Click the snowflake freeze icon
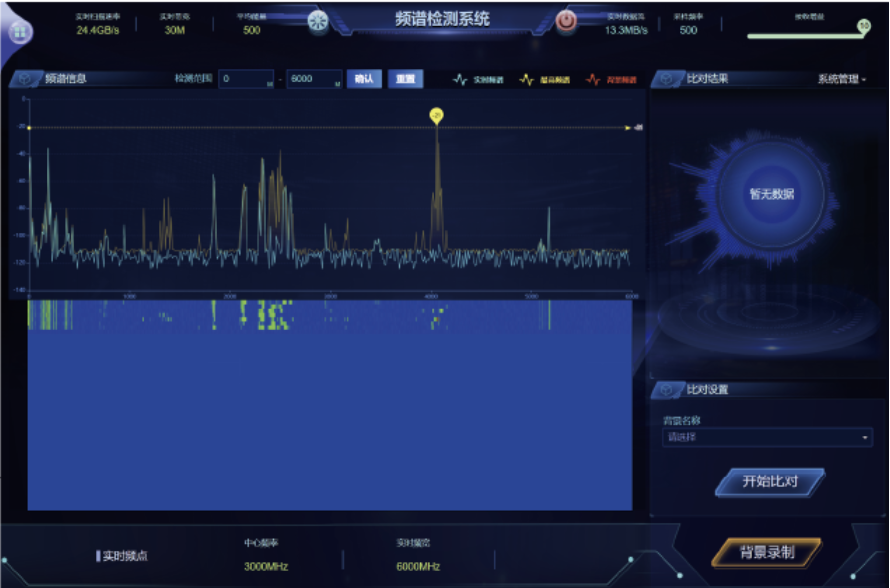Screen dimensions: 890x588 click(318, 22)
